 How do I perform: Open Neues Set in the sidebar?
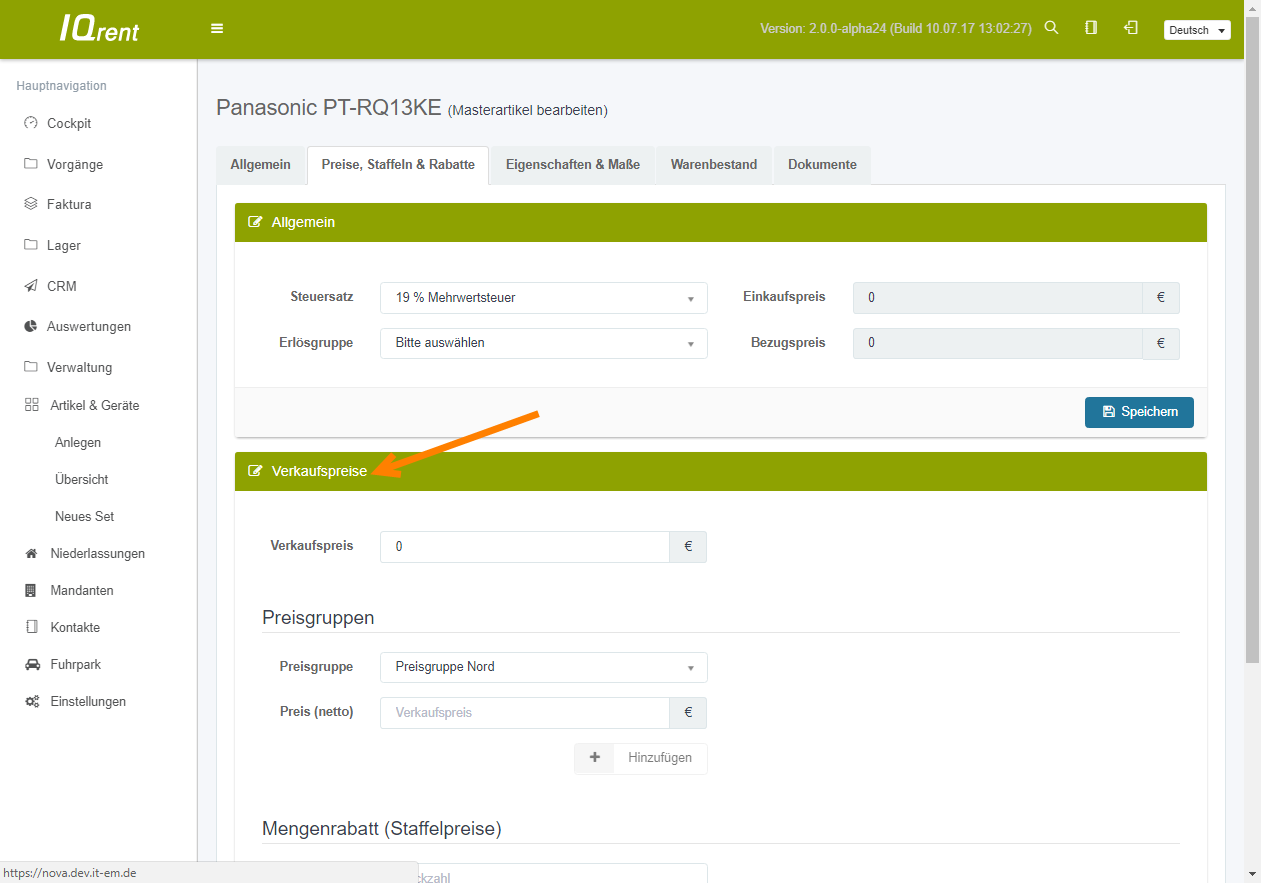(85, 516)
